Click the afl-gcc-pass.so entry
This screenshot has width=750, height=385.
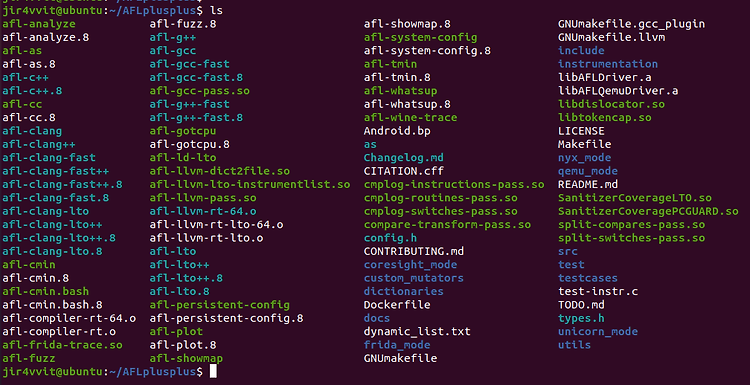click(199, 91)
